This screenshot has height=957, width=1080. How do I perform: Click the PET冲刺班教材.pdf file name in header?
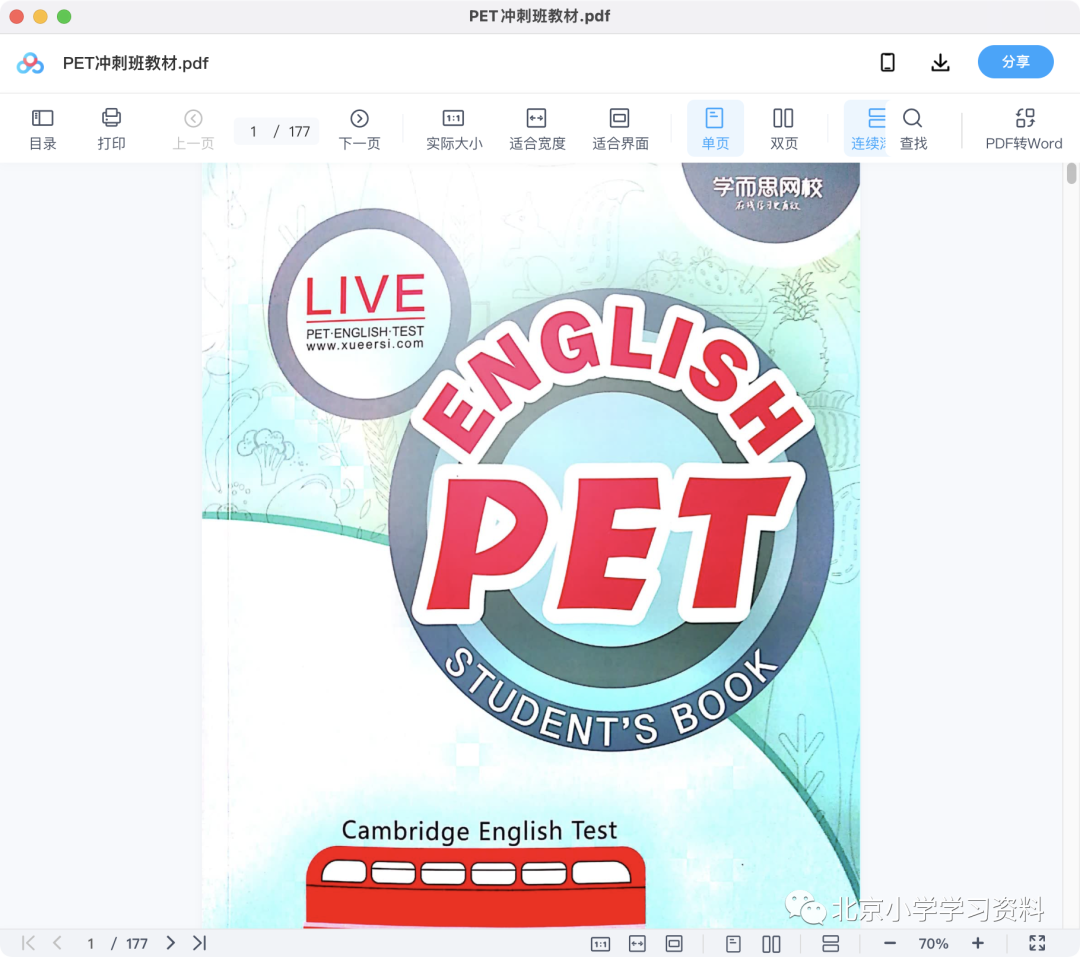point(136,63)
